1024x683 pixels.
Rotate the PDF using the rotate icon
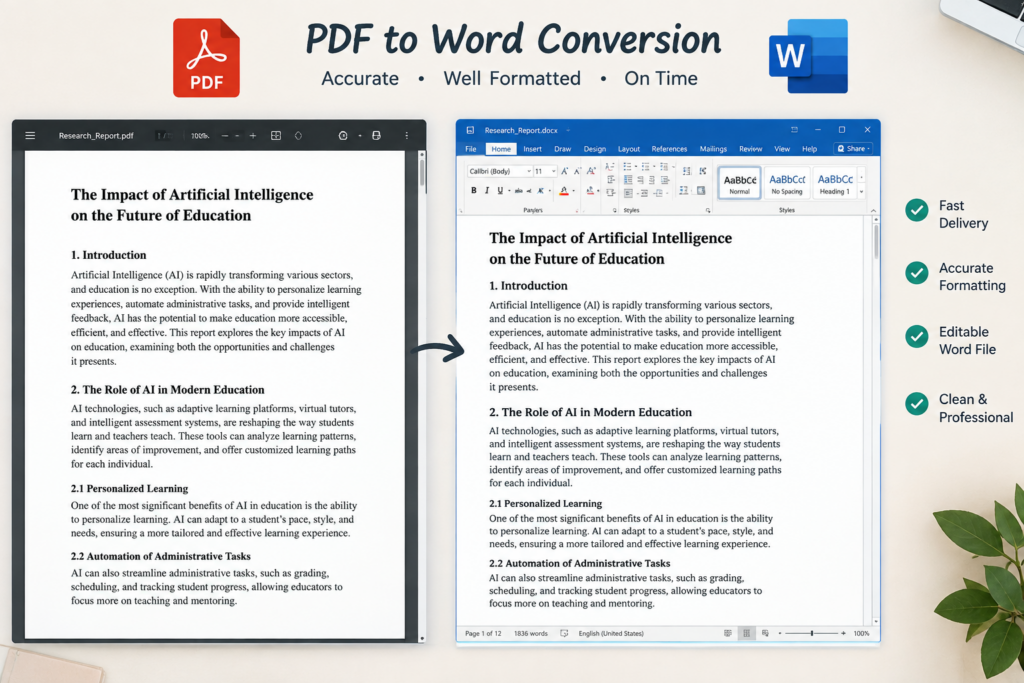tap(298, 135)
